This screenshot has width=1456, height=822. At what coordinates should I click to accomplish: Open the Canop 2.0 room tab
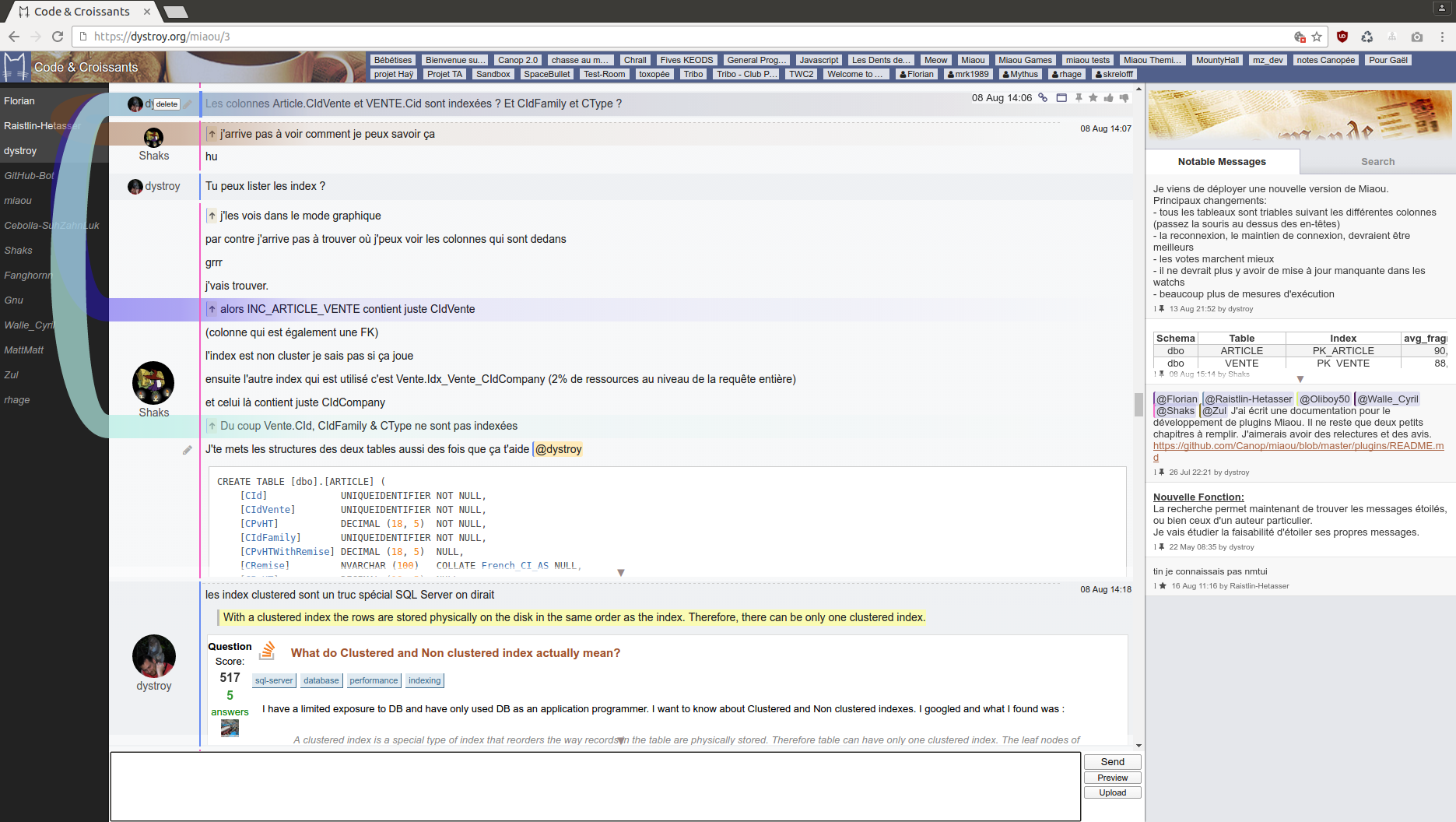[517, 60]
